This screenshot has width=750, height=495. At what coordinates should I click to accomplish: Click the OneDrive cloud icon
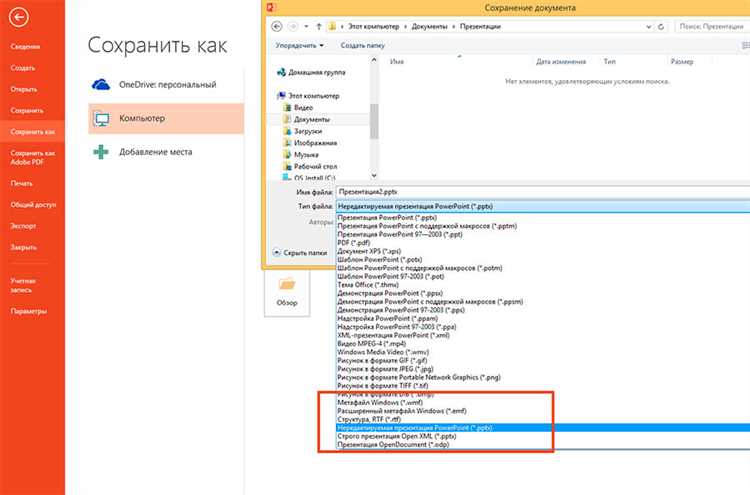101,85
